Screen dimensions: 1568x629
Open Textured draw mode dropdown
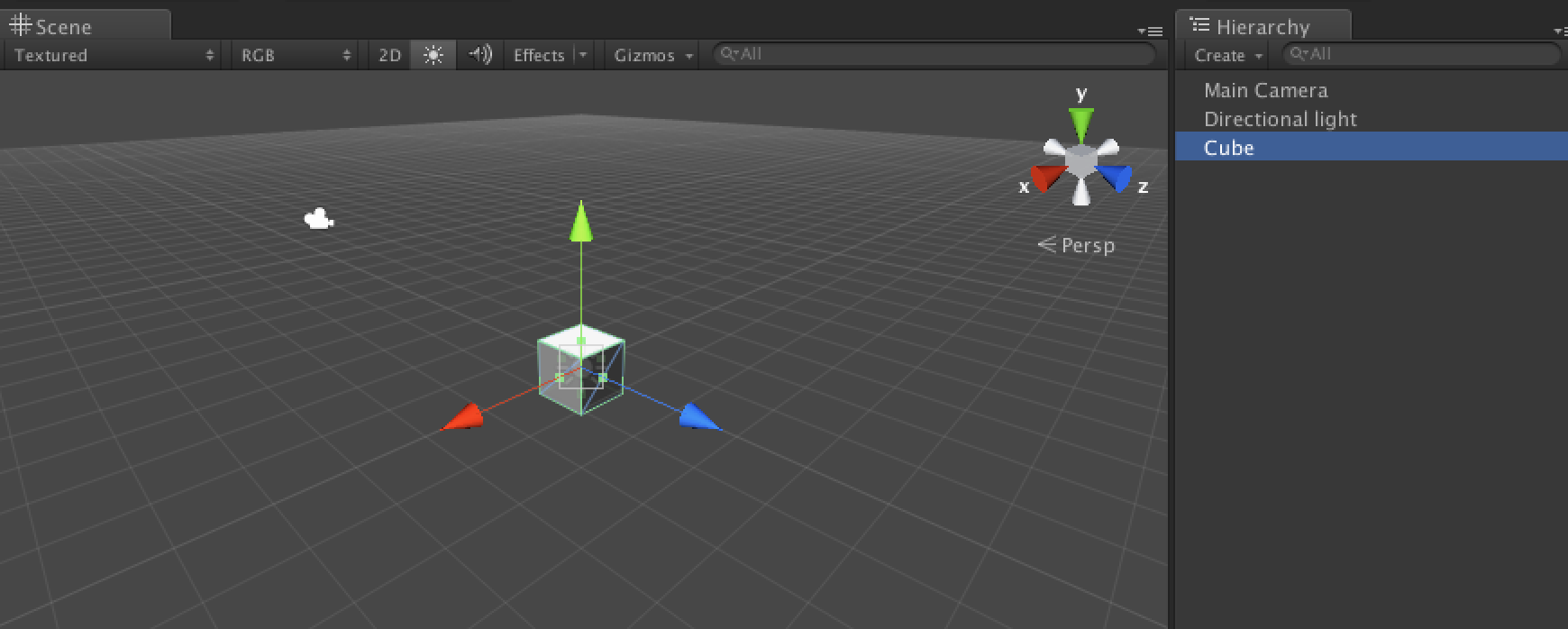click(x=112, y=55)
